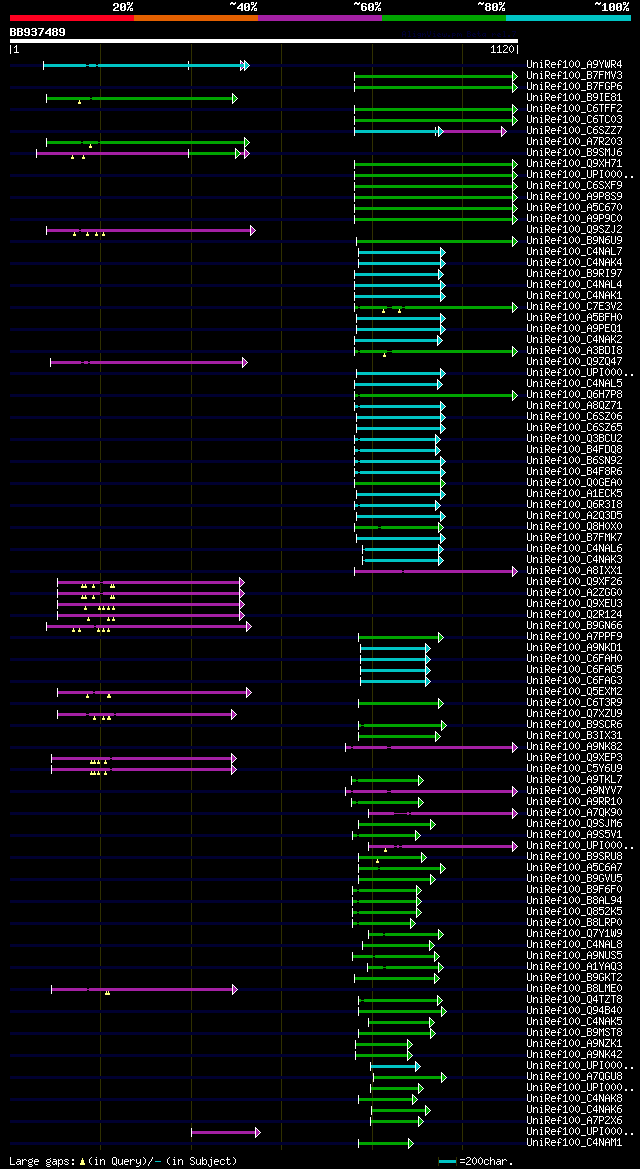Open hit UniRef100_A7R203
The width and height of the screenshot is (640, 1169).
tap(574, 142)
